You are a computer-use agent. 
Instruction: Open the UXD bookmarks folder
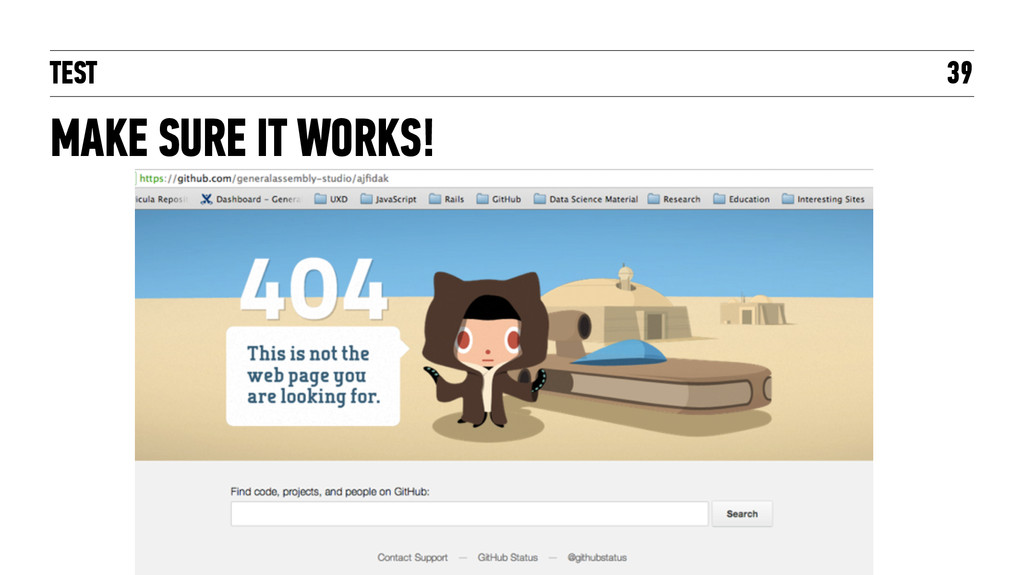click(331, 199)
